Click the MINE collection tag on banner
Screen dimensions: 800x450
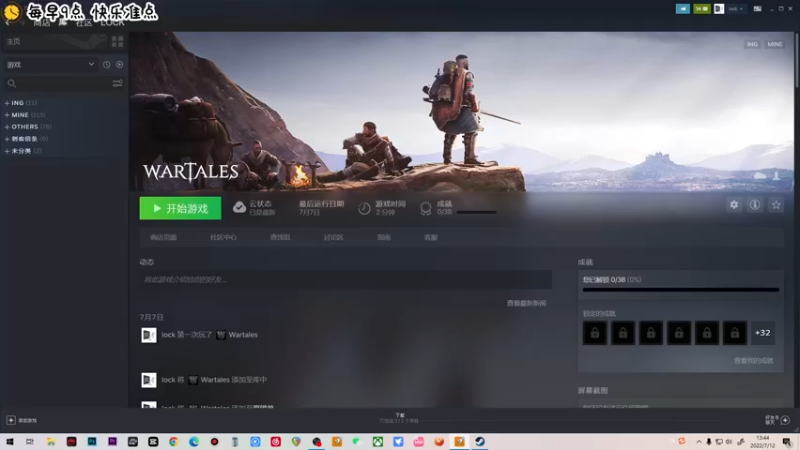coord(774,44)
